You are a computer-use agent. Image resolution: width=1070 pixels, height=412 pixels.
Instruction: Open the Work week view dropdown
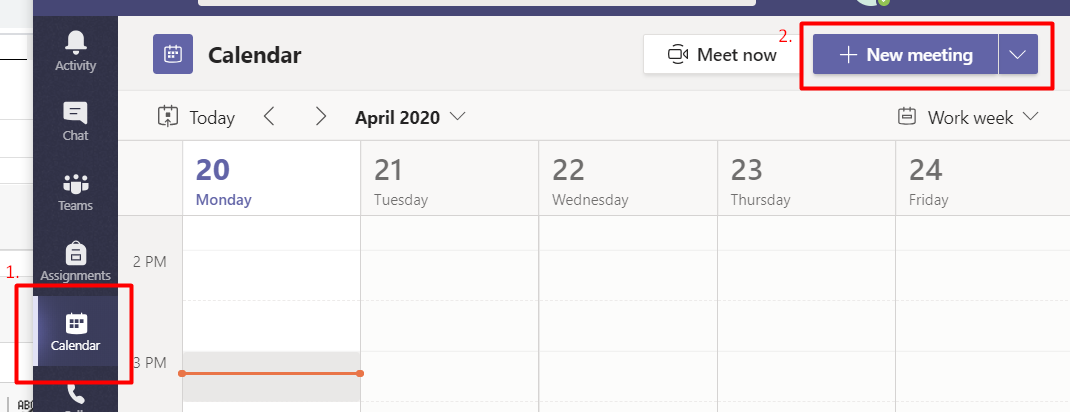tap(969, 117)
